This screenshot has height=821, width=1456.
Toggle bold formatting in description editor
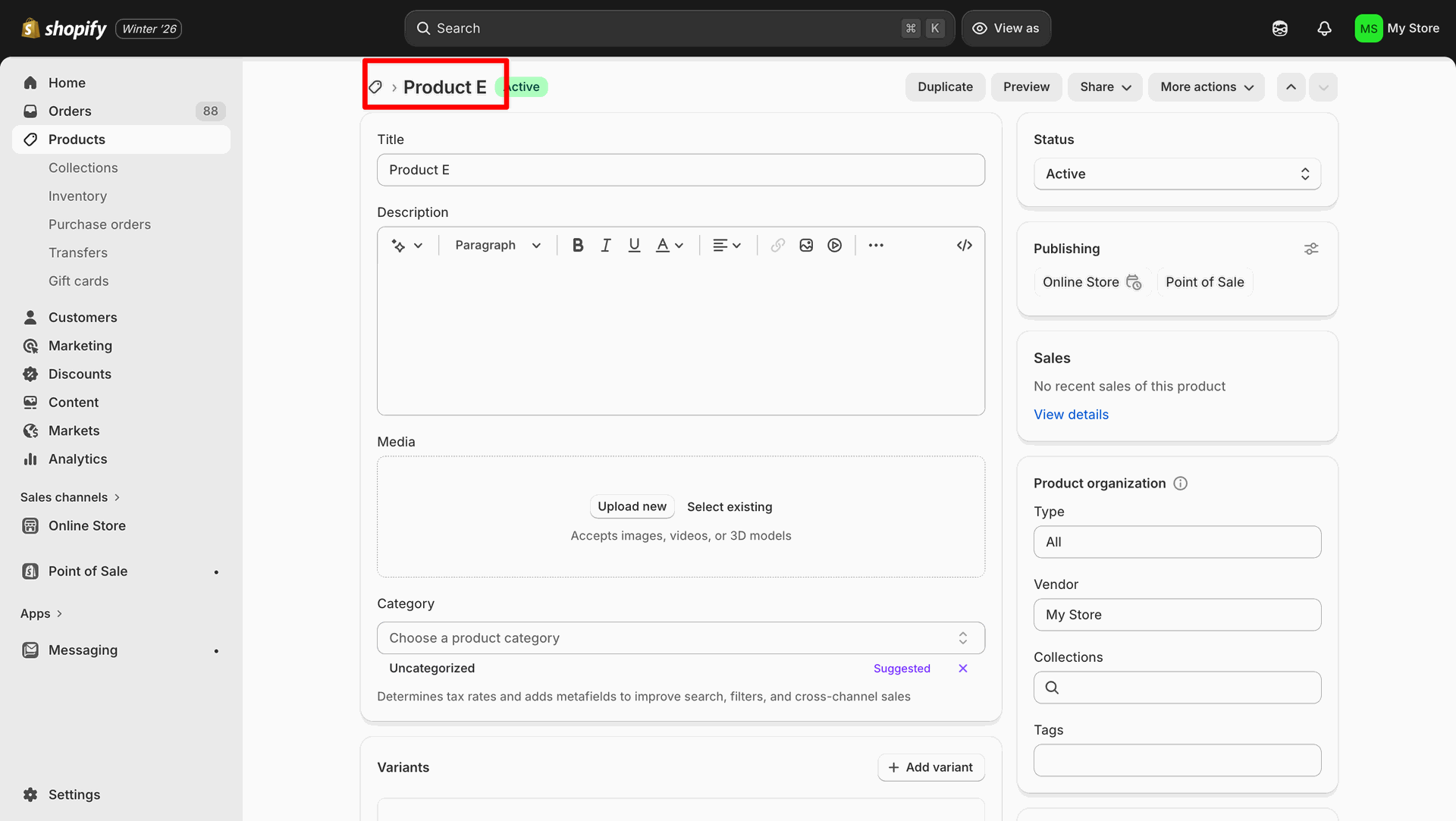[577, 245]
